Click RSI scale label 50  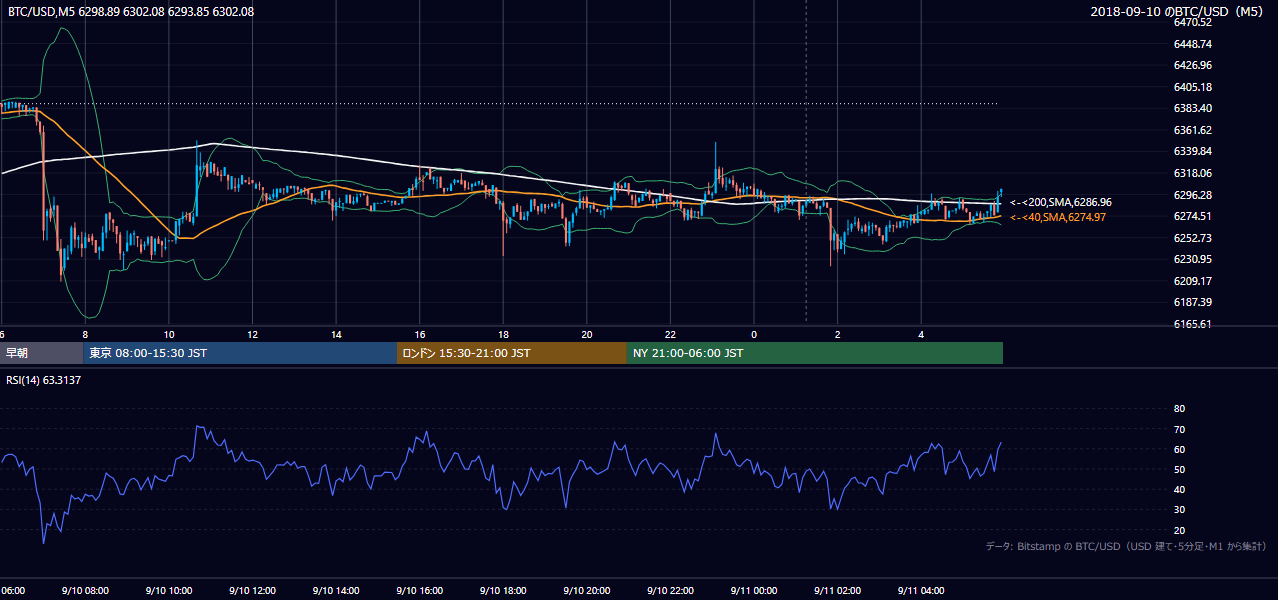tap(1179, 469)
